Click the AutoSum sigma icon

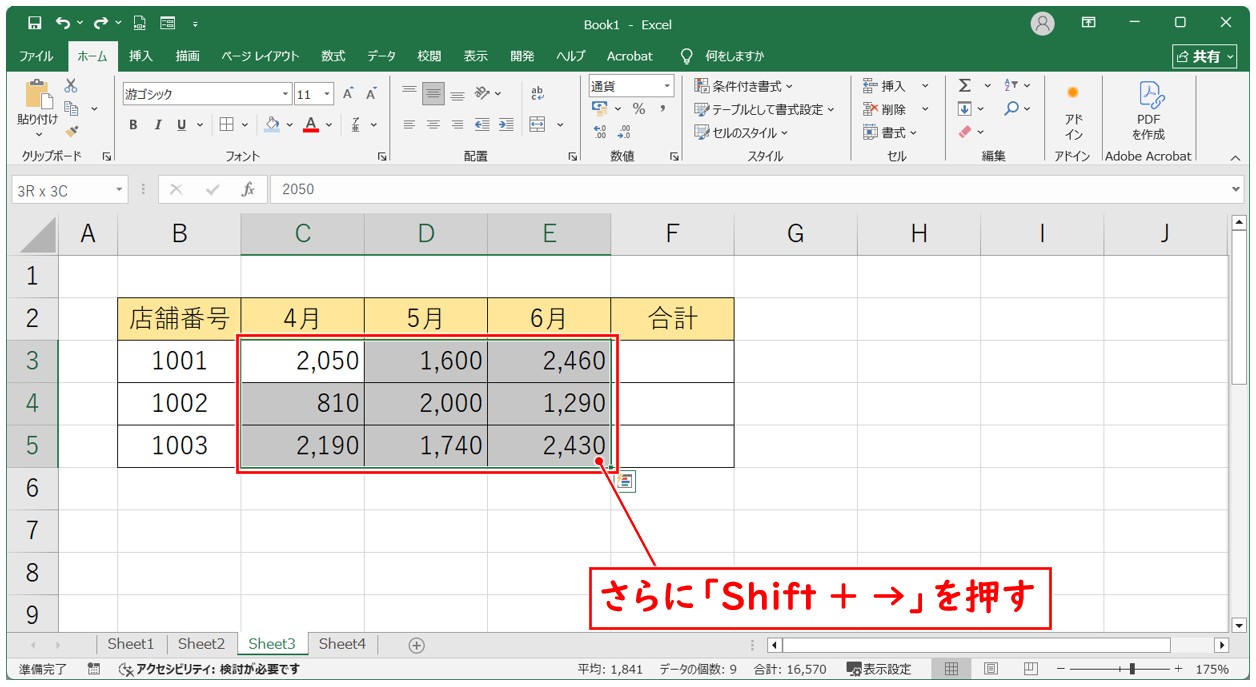tap(964, 86)
